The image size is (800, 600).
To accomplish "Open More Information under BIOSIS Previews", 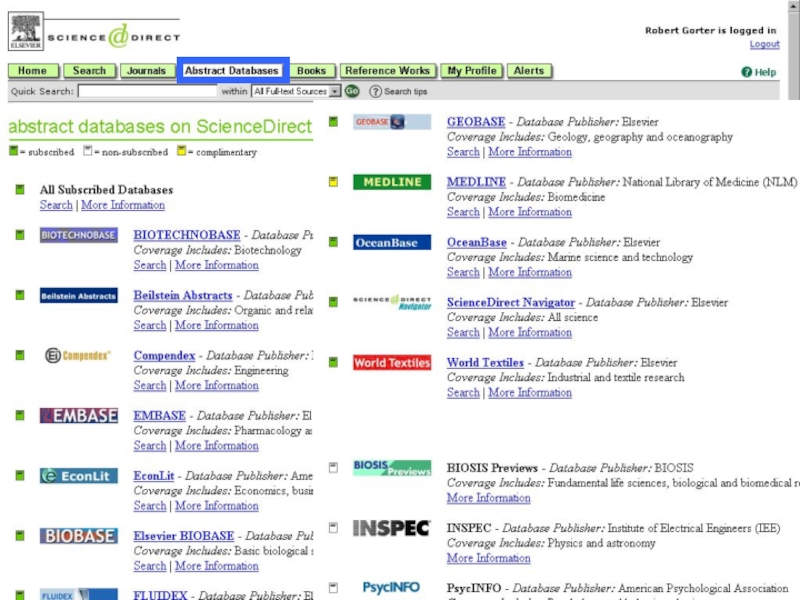I will pos(489,498).
